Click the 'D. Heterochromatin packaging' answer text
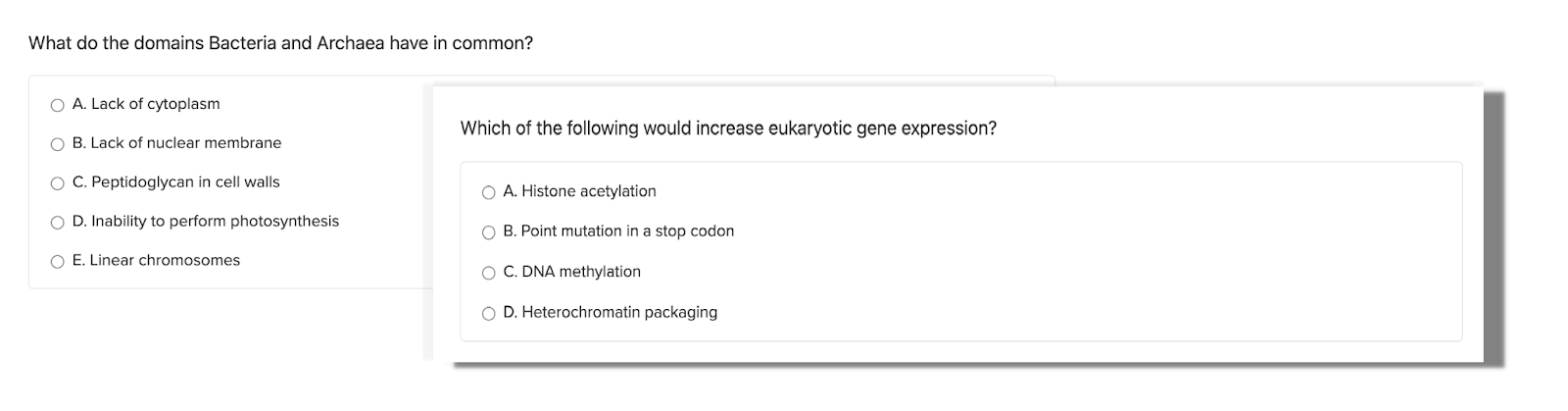 610,312
